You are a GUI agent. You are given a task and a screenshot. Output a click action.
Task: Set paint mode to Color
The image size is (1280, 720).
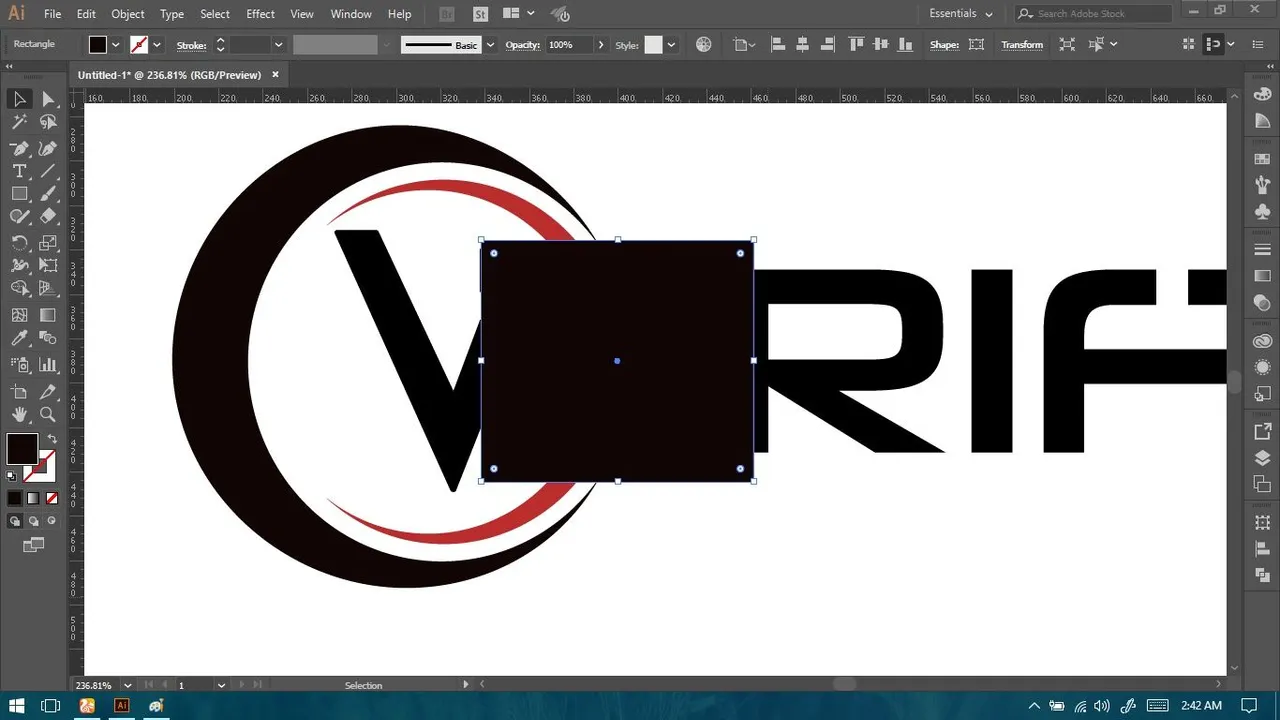tap(15, 498)
